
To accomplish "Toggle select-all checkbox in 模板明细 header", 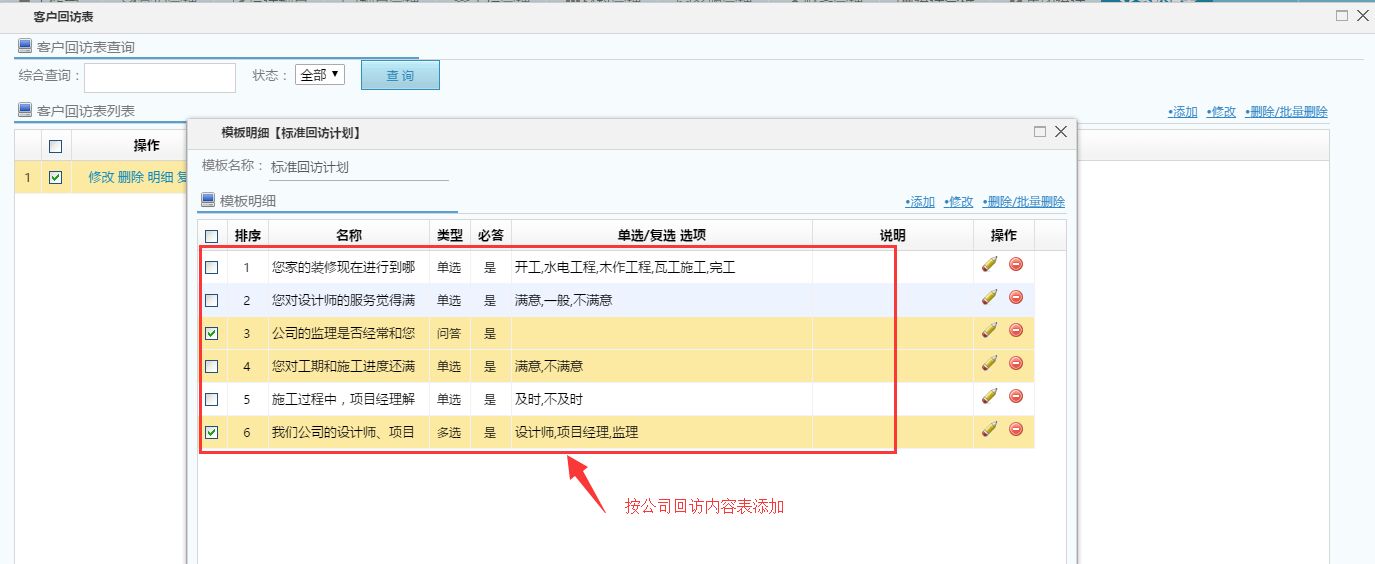I will point(211,236).
